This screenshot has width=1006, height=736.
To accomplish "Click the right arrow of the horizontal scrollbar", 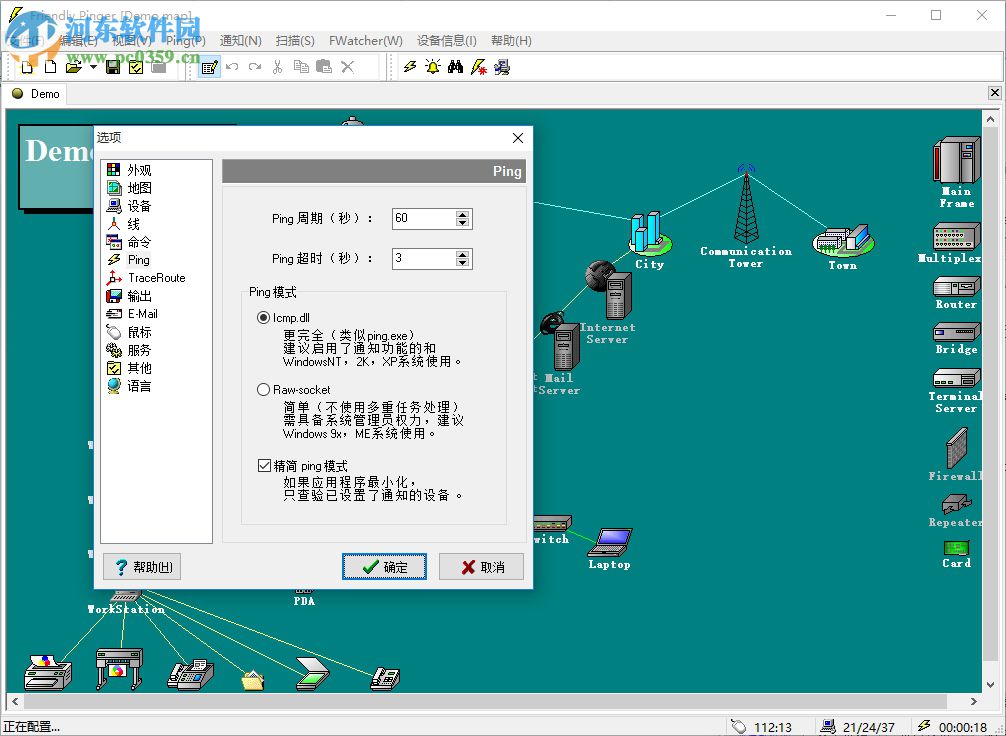I will (973, 701).
